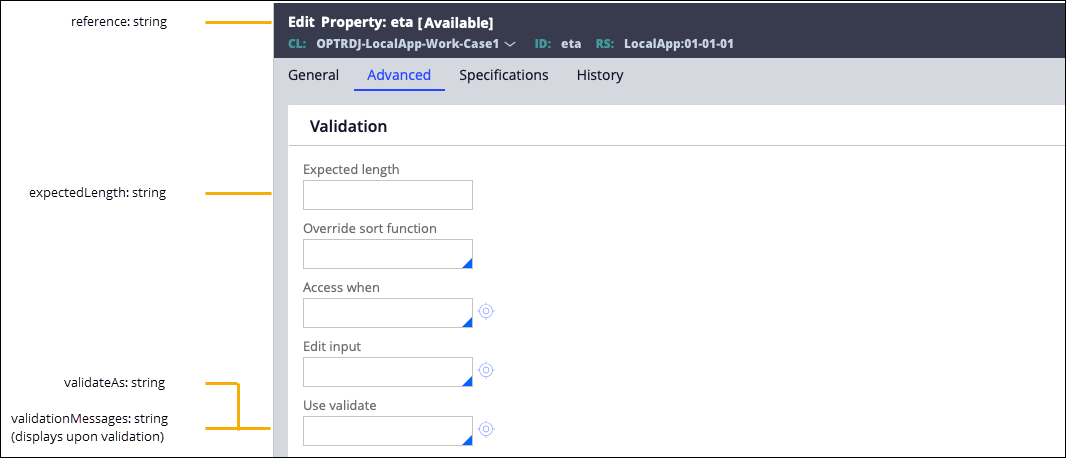Open the Specifications tab
The height and width of the screenshot is (458, 1066).
pyautogui.click(x=503, y=75)
